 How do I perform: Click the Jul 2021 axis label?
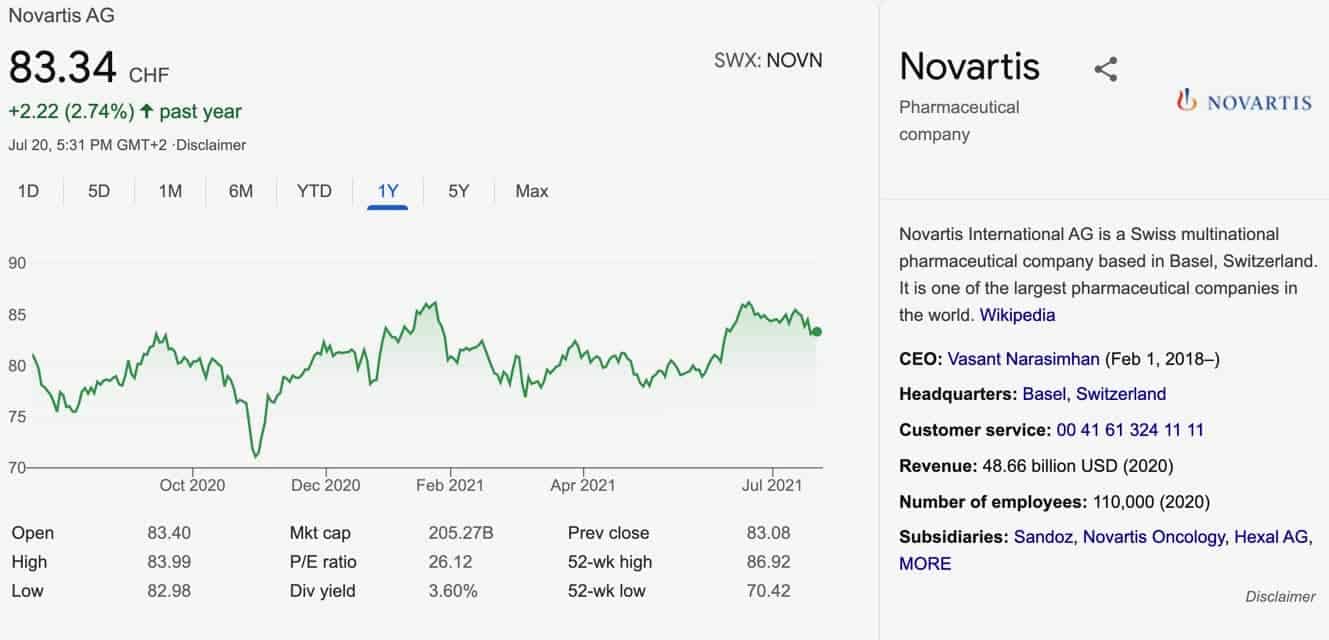[x=772, y=485]
